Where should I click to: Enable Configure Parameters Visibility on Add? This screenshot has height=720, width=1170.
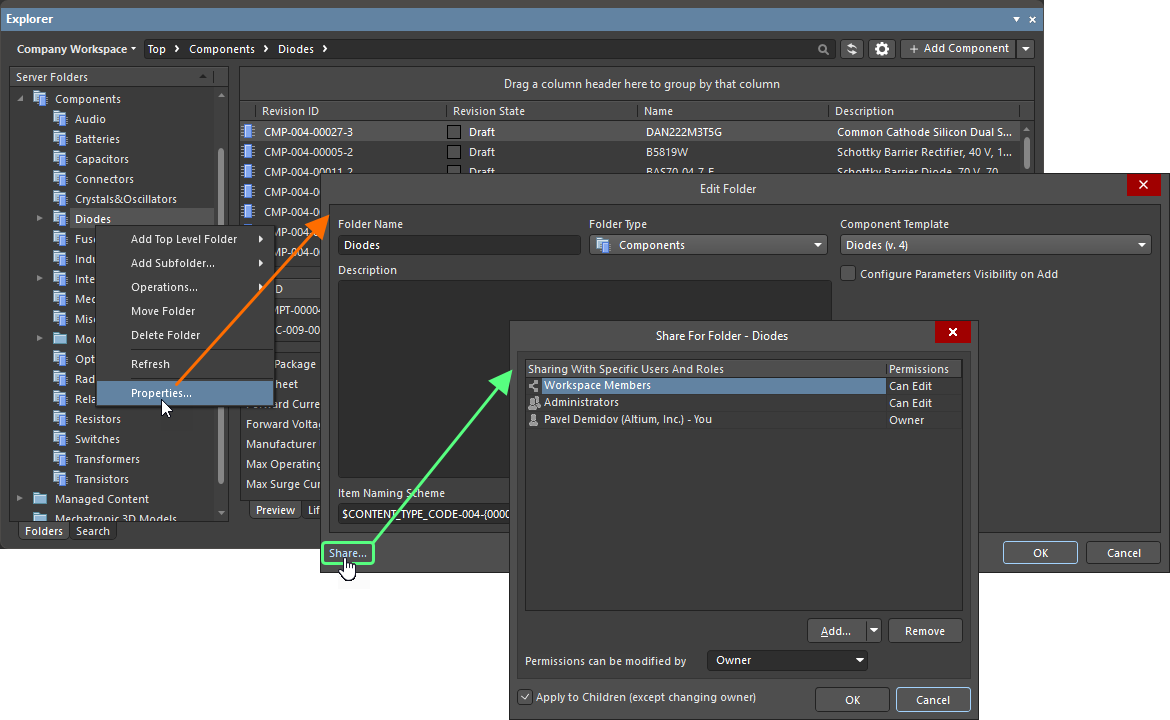(x=848, y=274)
